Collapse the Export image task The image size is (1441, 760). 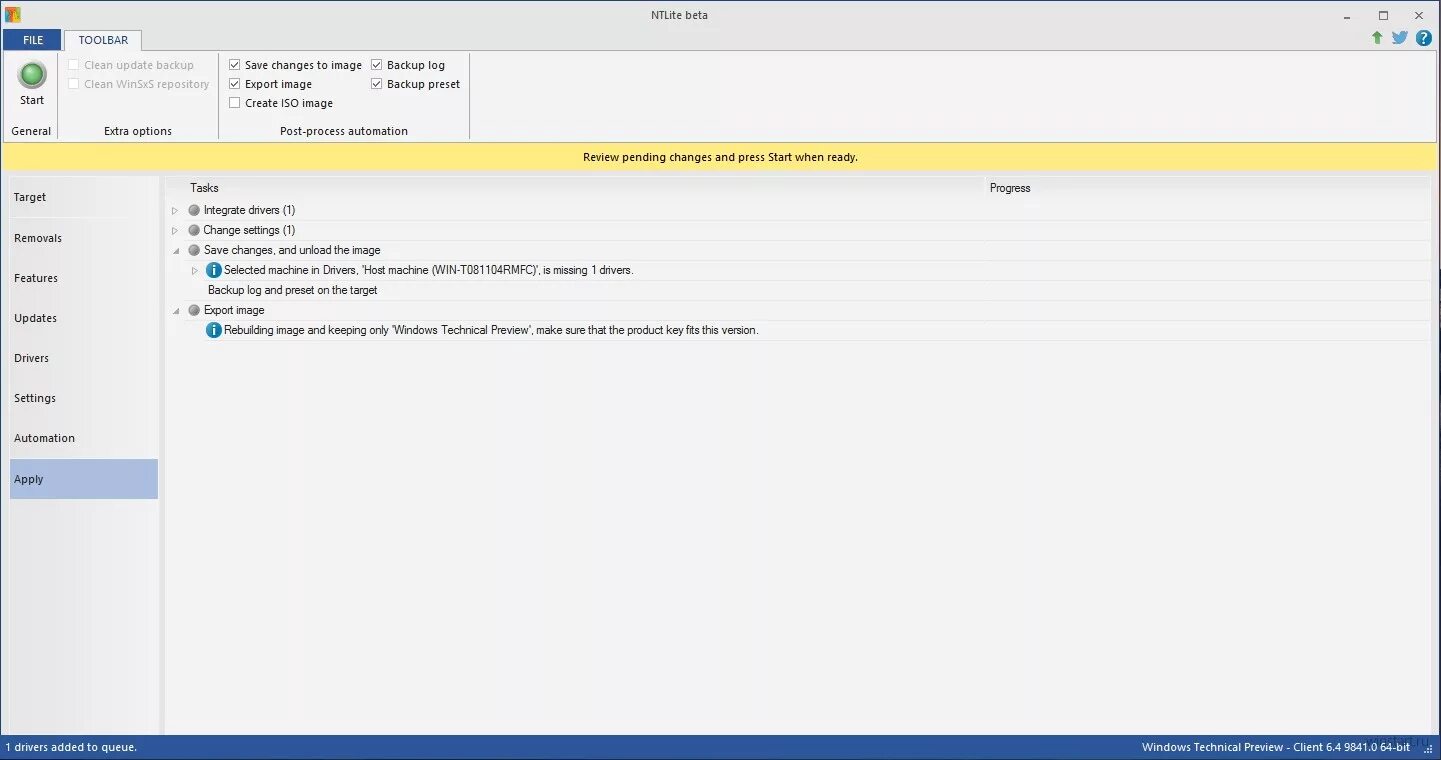point(176,311)
